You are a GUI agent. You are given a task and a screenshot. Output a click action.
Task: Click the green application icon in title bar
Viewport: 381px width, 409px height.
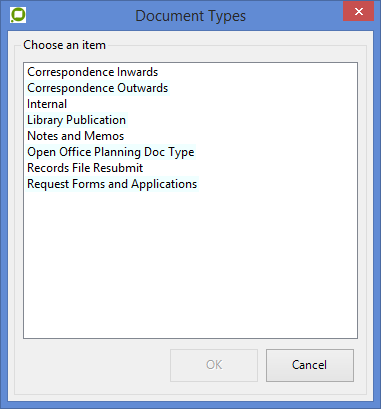pos(18,15)
